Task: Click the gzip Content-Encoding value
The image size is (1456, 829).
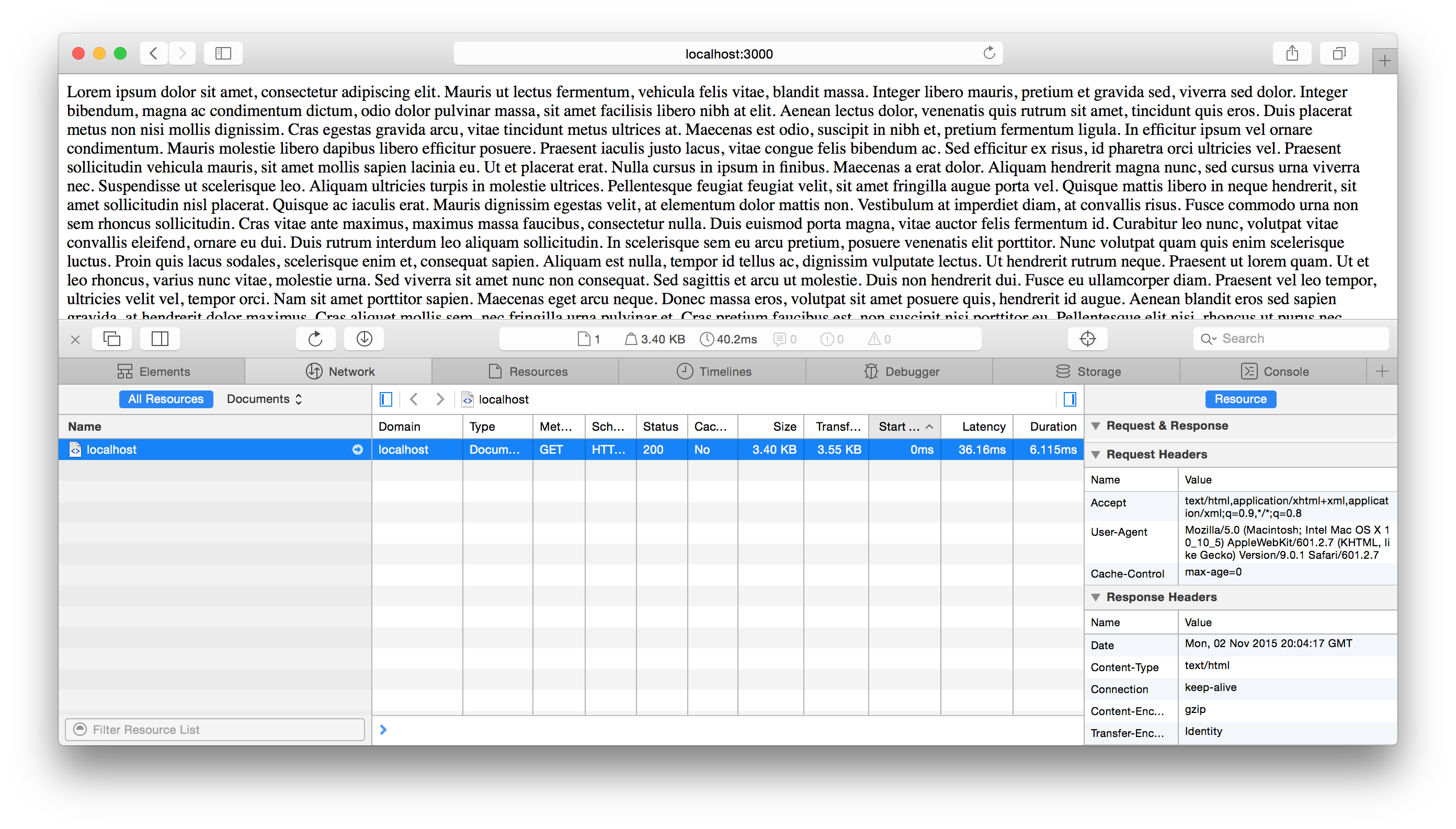Action: (x=1195, y=709)
